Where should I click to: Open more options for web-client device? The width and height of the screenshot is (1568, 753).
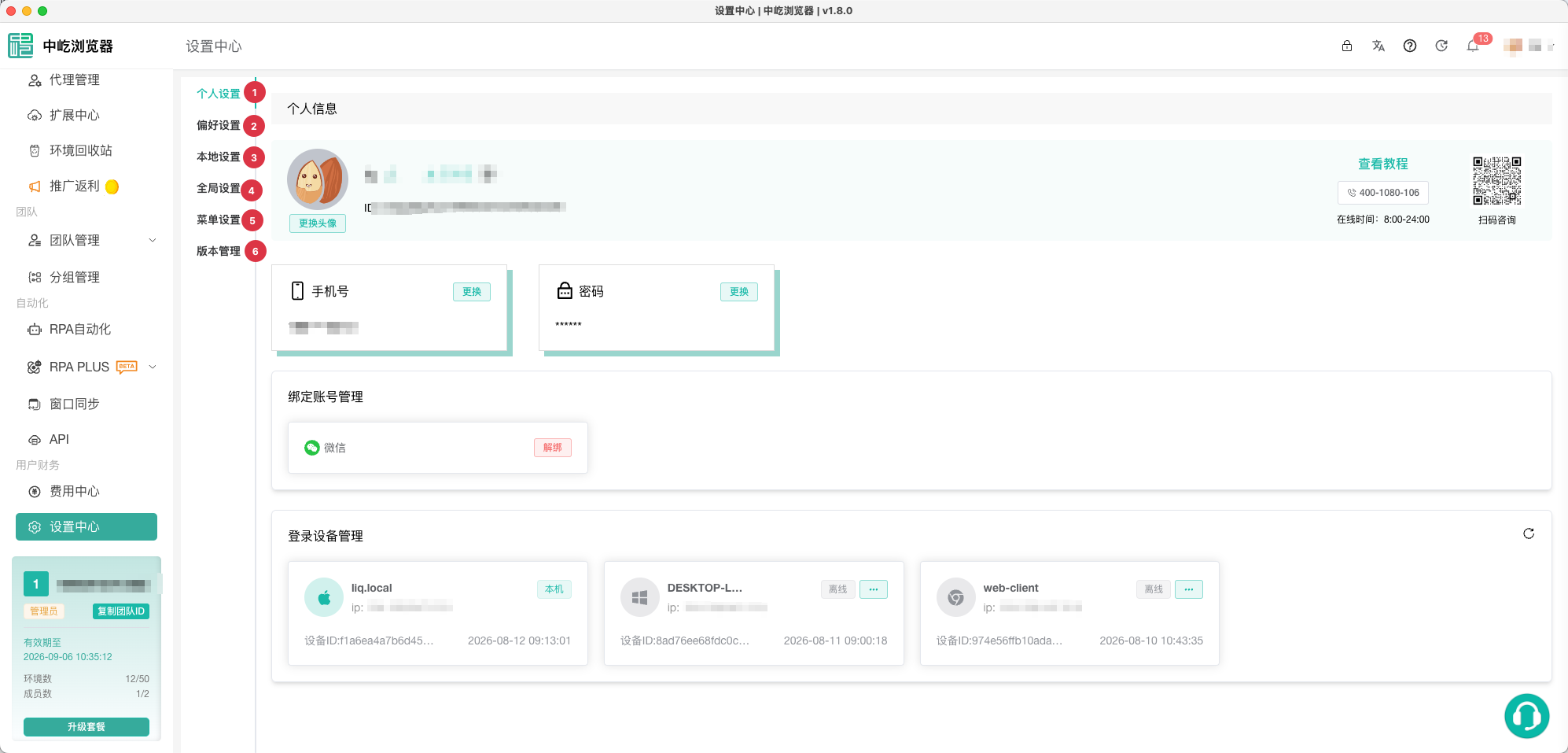pyautogui.click(x=1189, y=589)
